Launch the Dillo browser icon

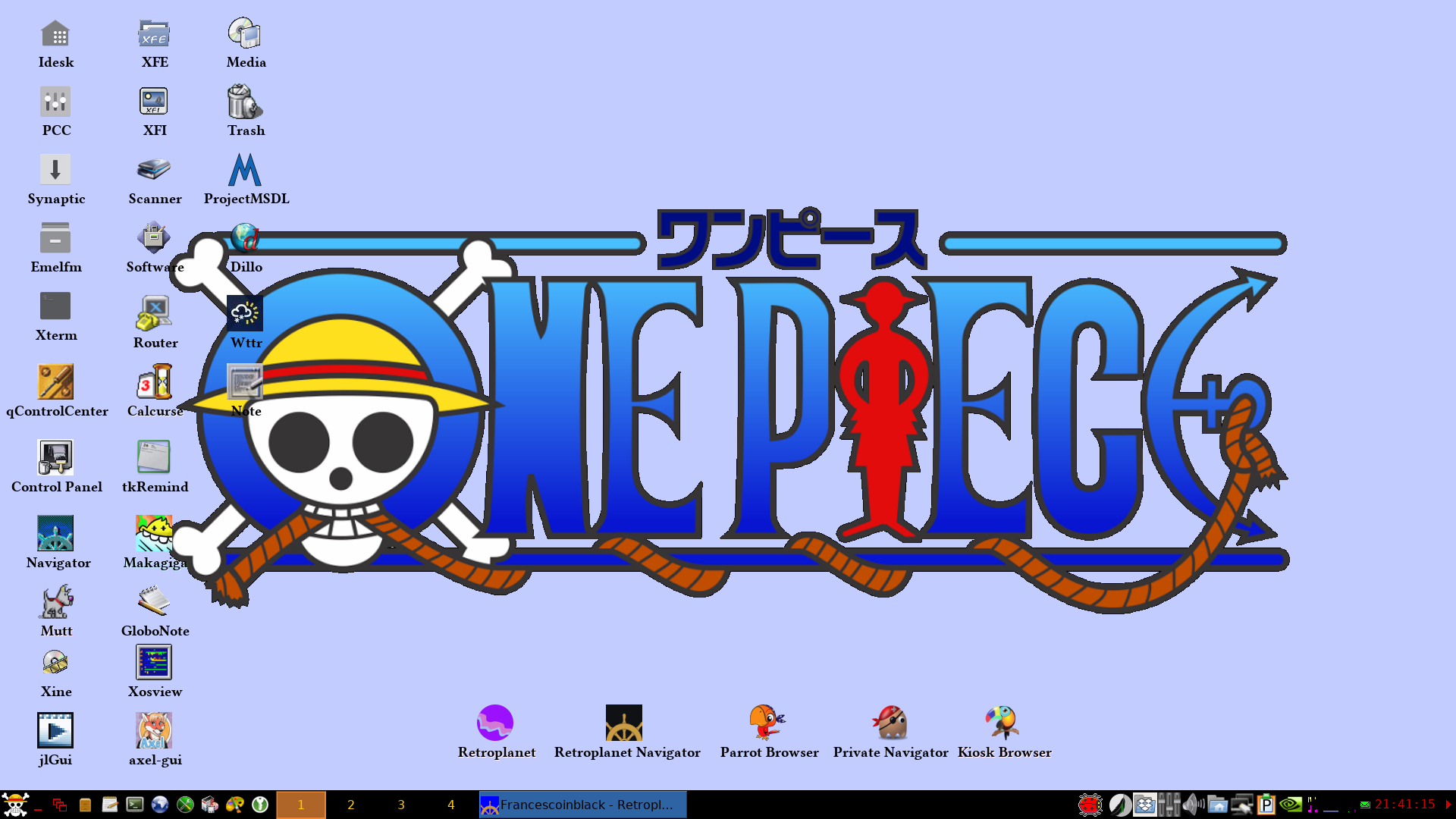click(x=245, y=239)
